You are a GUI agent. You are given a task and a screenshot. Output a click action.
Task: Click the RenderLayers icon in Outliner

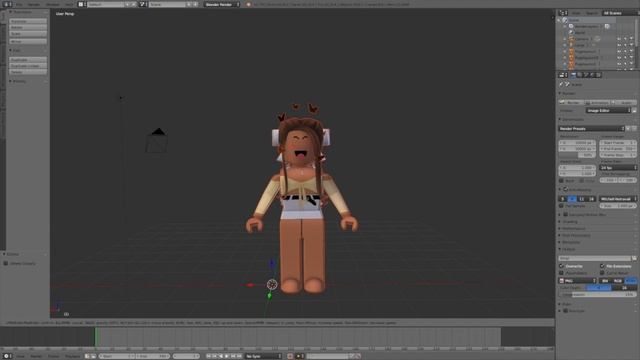pyautogui.click(x=571, y=26)
